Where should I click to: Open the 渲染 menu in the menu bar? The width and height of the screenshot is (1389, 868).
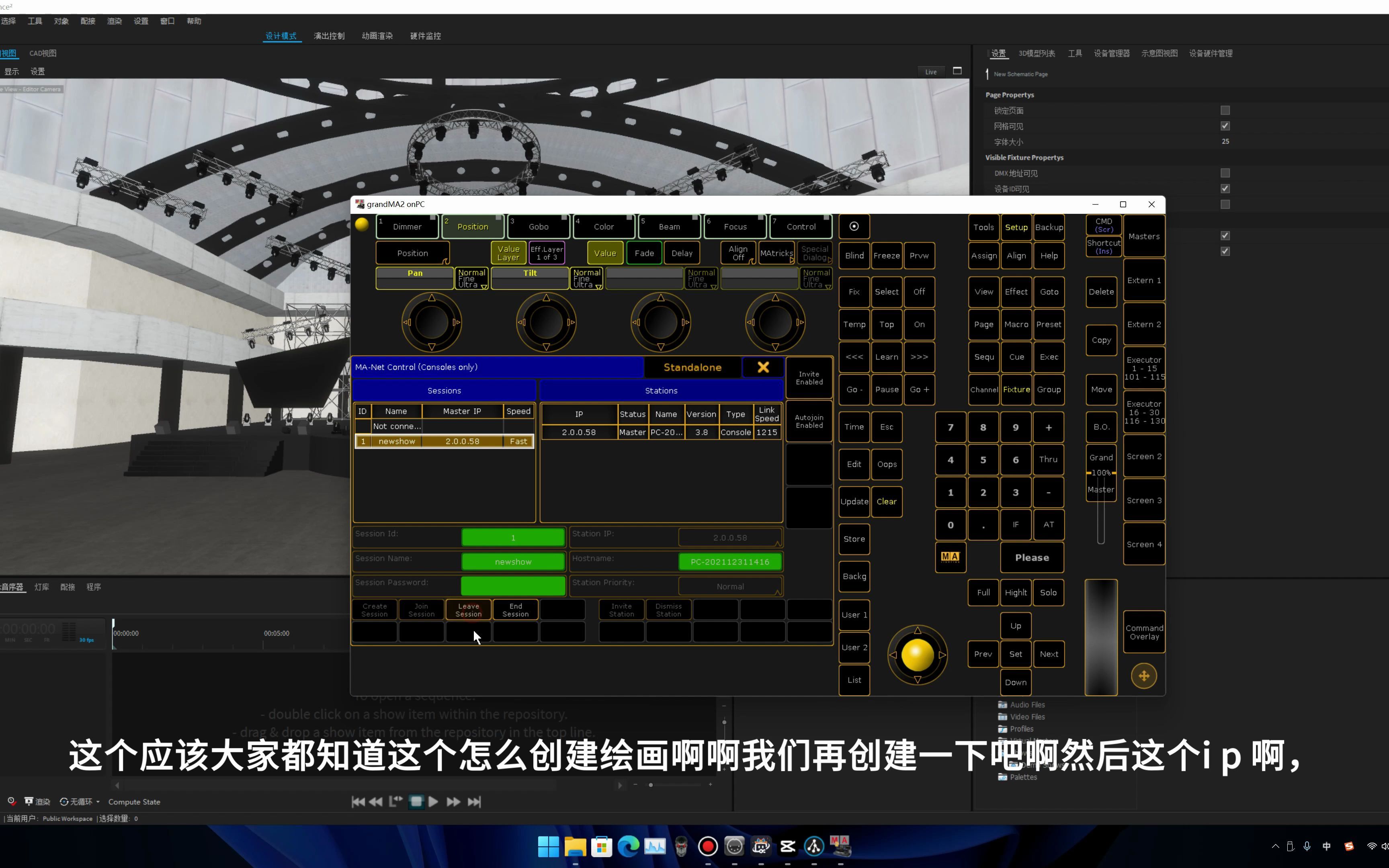point(114,21)
